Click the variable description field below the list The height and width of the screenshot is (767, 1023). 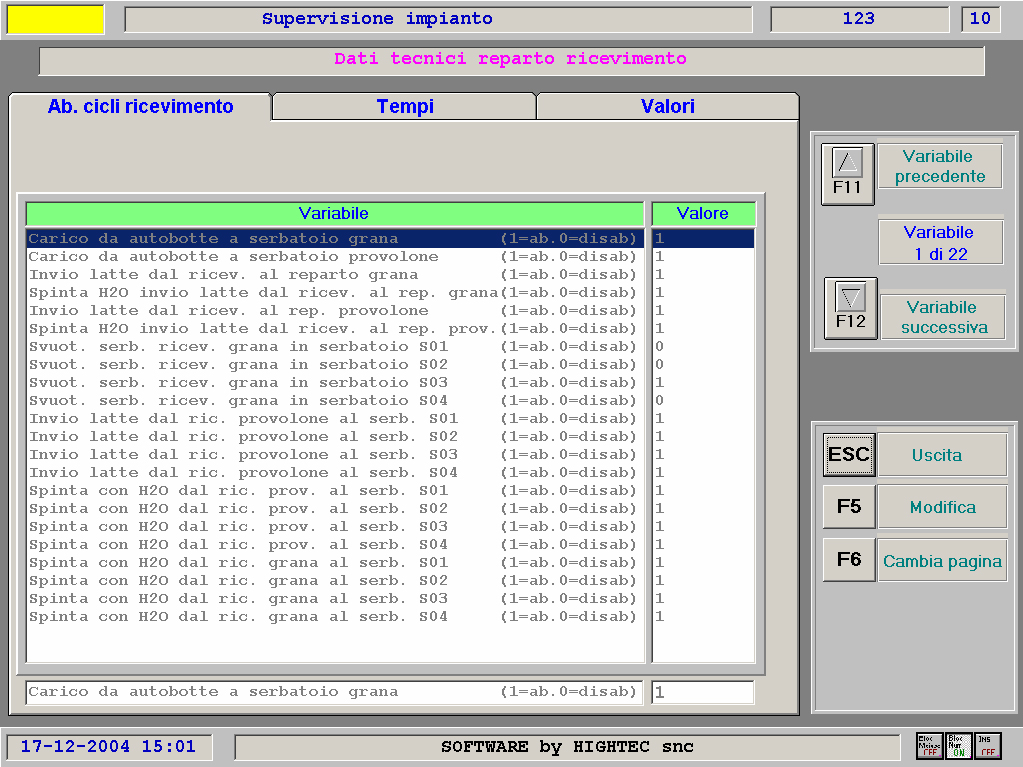[x=334, y=692]
